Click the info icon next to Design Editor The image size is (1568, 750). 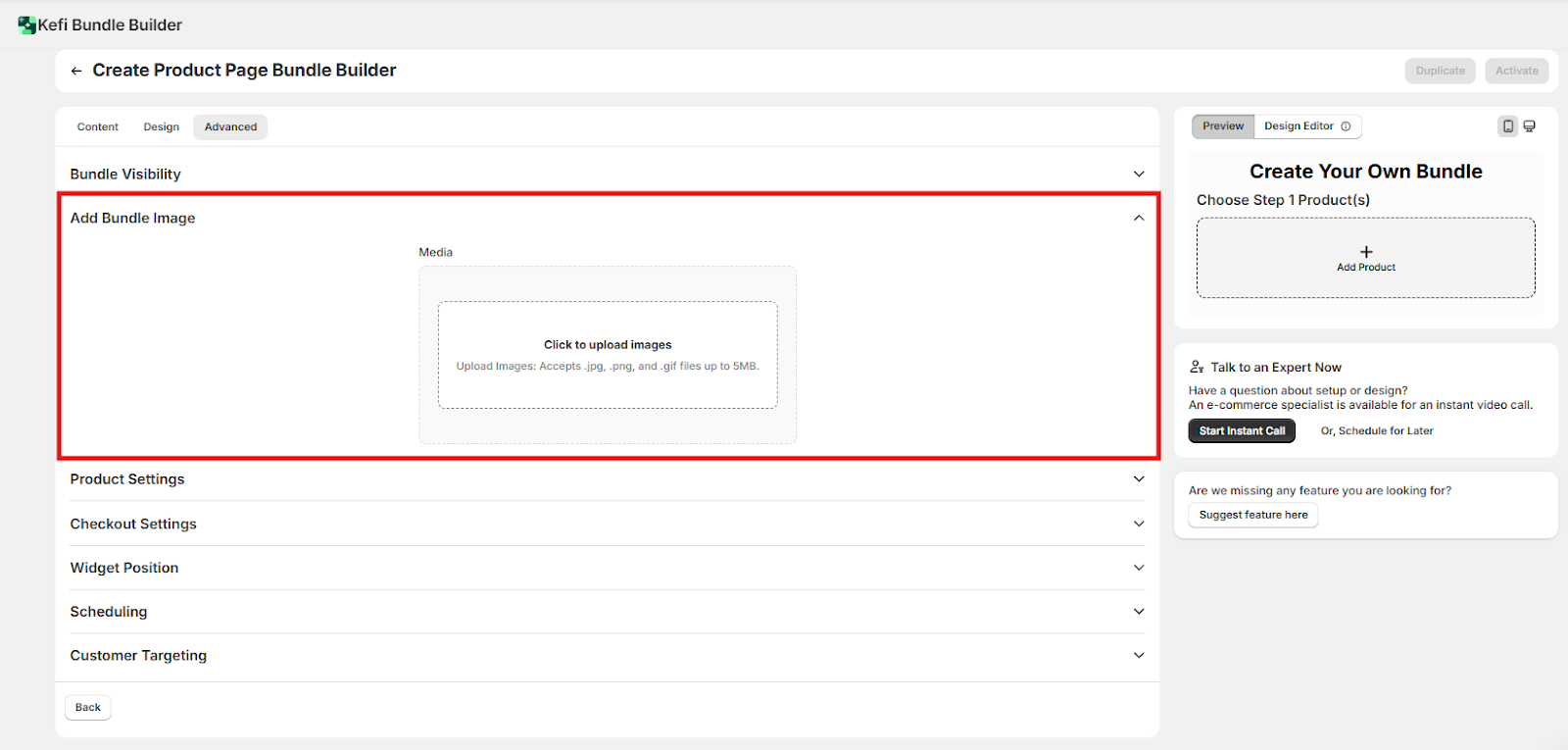[x=1346, y=126]
